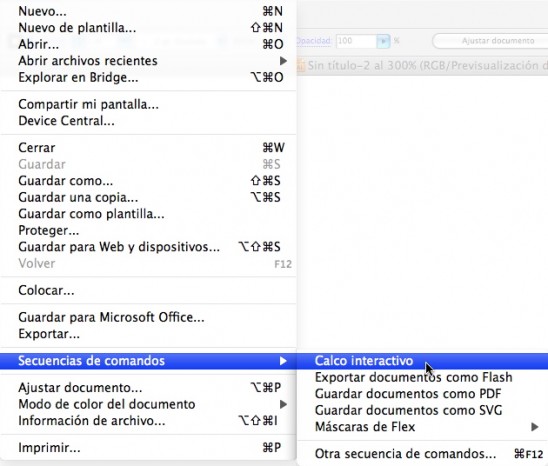Image resolution: width=548 pixels, height=466 pixels.
Task: Run Calco interactivo script
Action: point(422,361)
